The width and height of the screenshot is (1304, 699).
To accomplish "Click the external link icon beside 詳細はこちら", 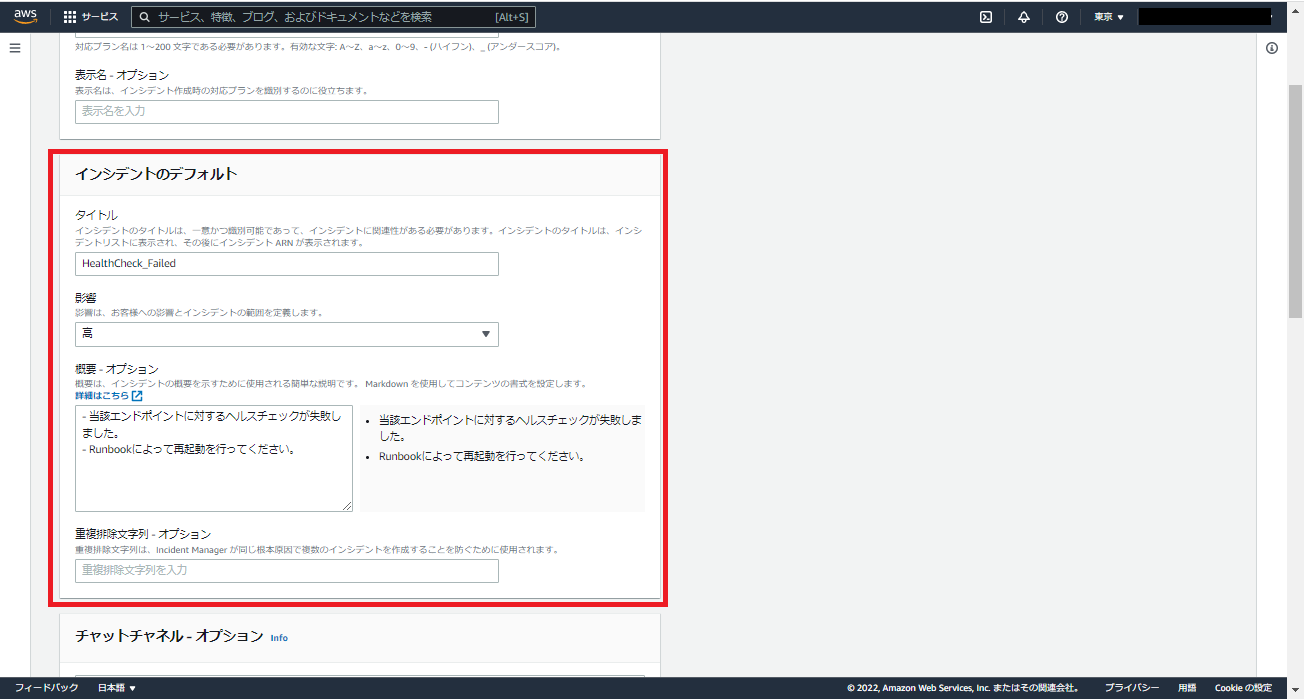I will coord(137,396).
